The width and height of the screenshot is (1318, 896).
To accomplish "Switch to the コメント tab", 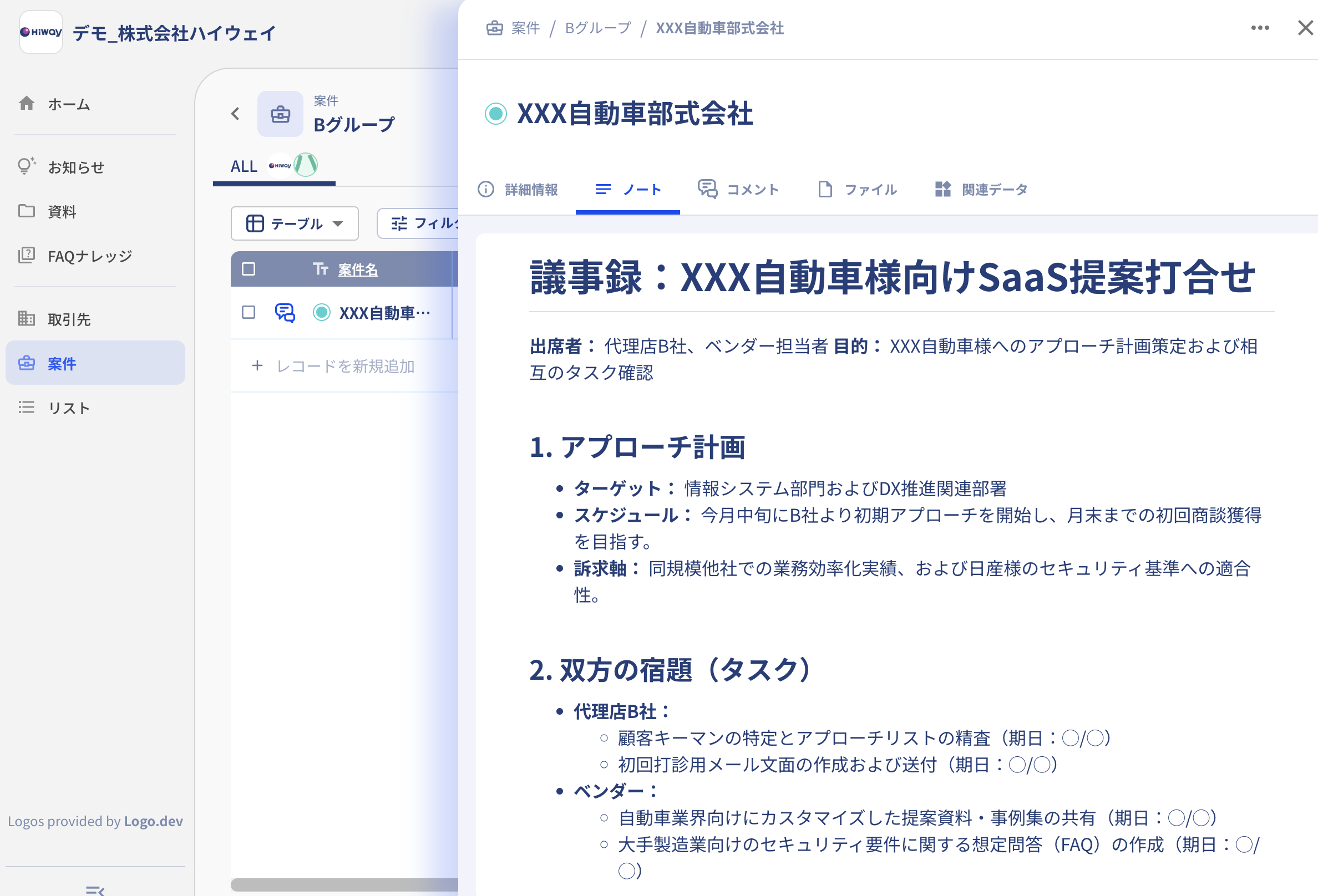I will pyautogui.click(x=738, y=189).
